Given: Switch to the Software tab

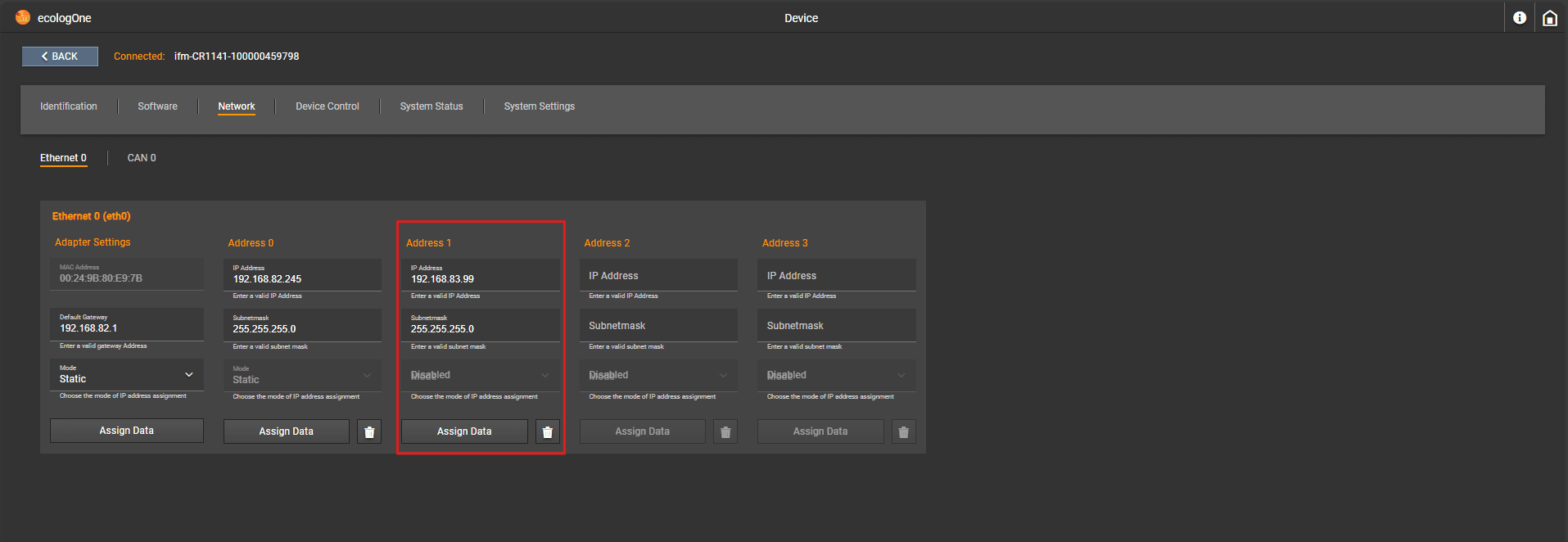Looking at the screenshot, I should (157, 106).
